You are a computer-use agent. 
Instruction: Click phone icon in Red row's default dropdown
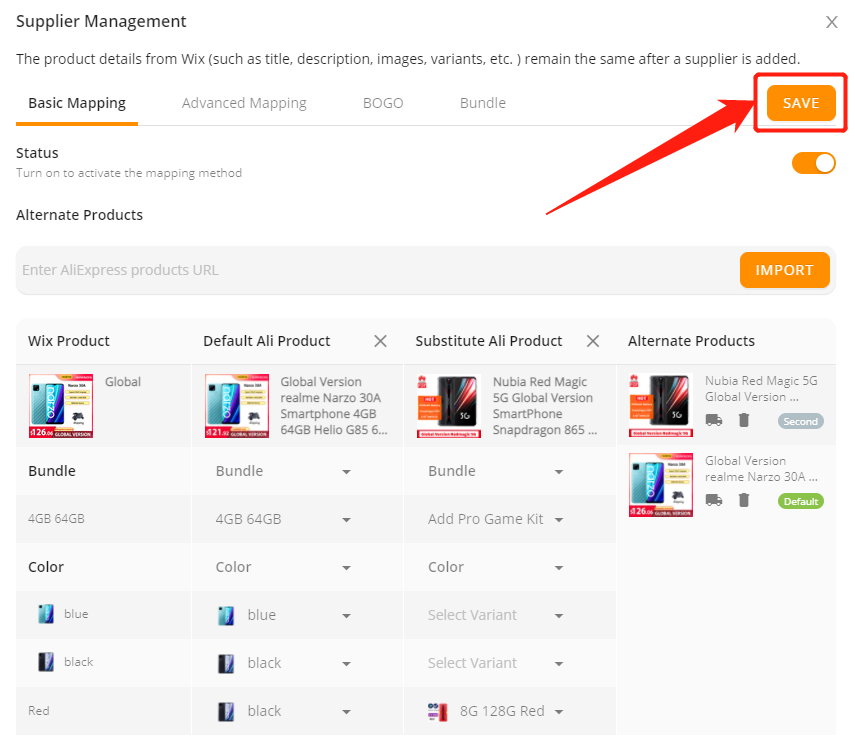coord(226,711)
